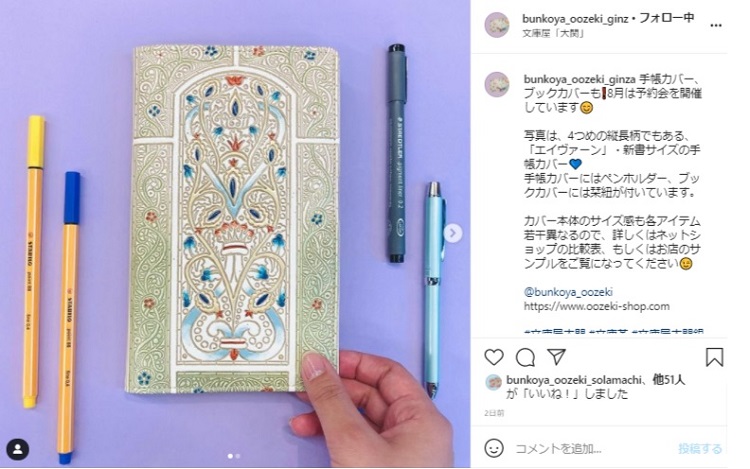Open the three-dot more options menu

tap(716, 25)
